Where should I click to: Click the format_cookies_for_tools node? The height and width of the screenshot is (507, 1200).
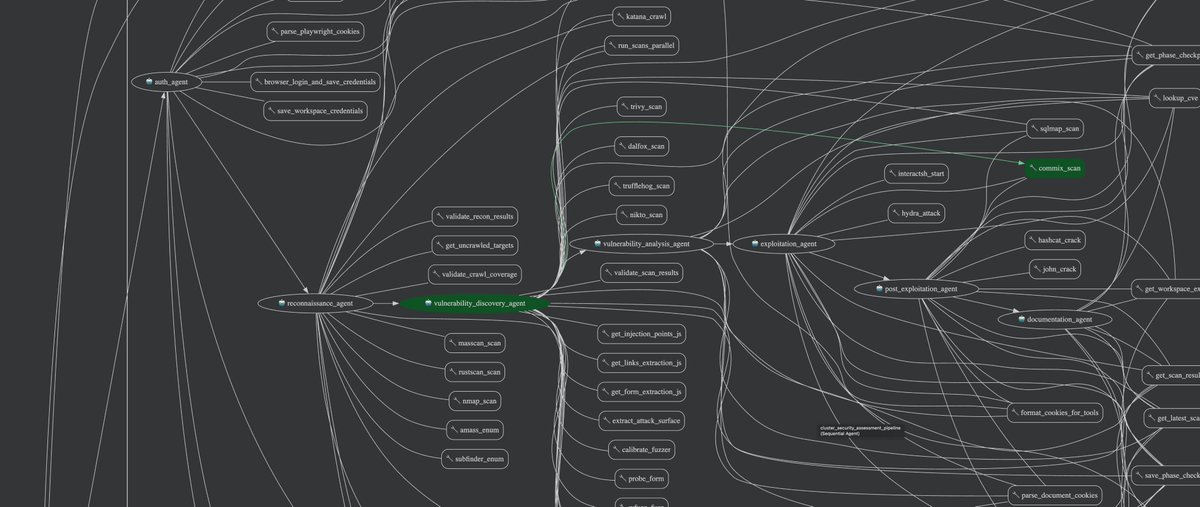1055,412
